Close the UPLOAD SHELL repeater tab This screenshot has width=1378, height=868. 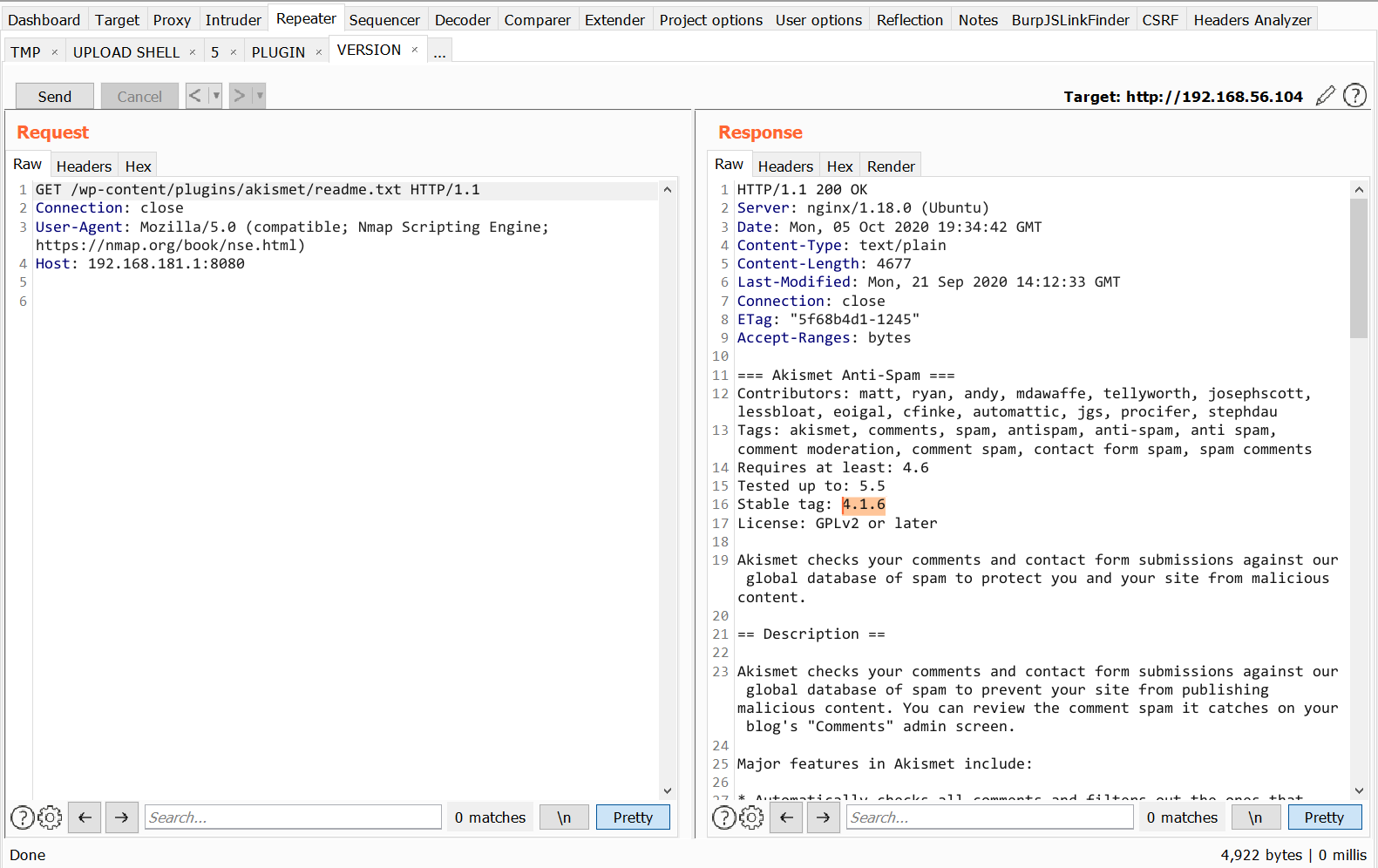pyautogui.click(x=193, y=52)
